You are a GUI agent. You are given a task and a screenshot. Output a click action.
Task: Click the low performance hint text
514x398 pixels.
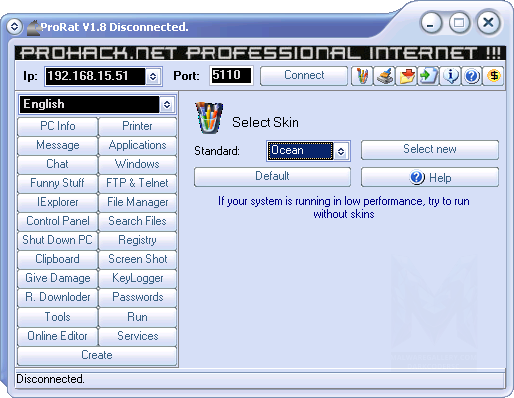click(344, 207)
